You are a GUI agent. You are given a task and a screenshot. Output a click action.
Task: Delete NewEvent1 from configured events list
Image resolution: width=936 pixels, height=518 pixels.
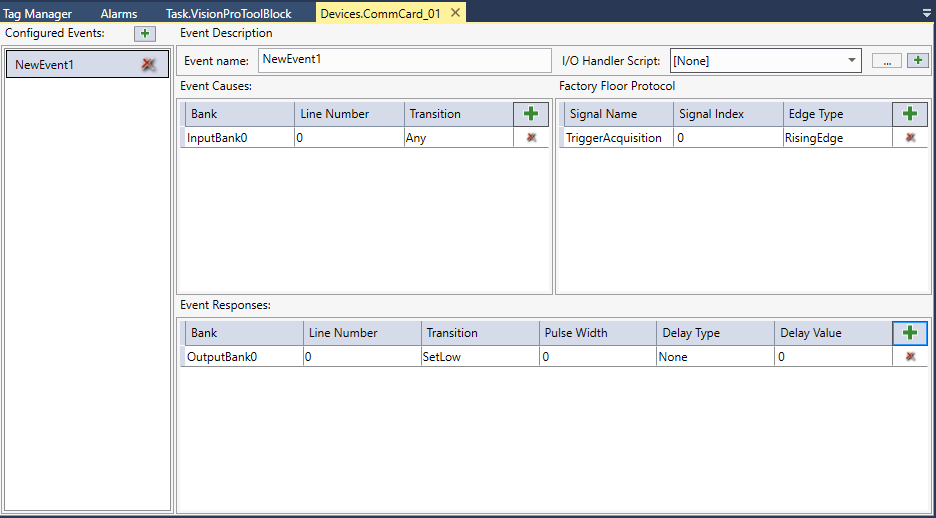click(148, 65)
